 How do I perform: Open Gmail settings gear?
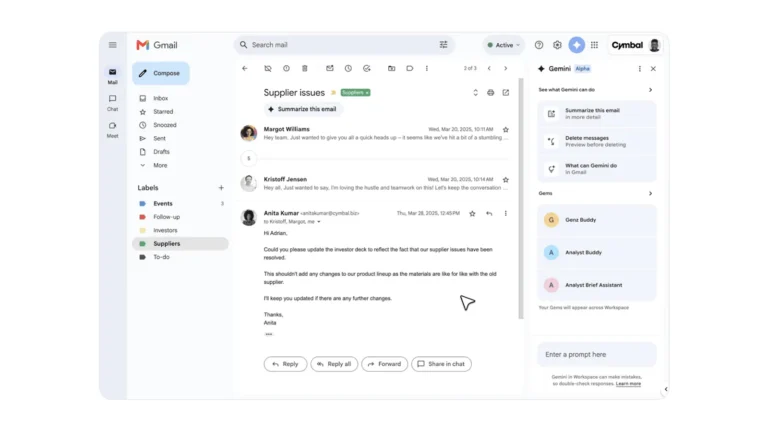pos(557,45)
